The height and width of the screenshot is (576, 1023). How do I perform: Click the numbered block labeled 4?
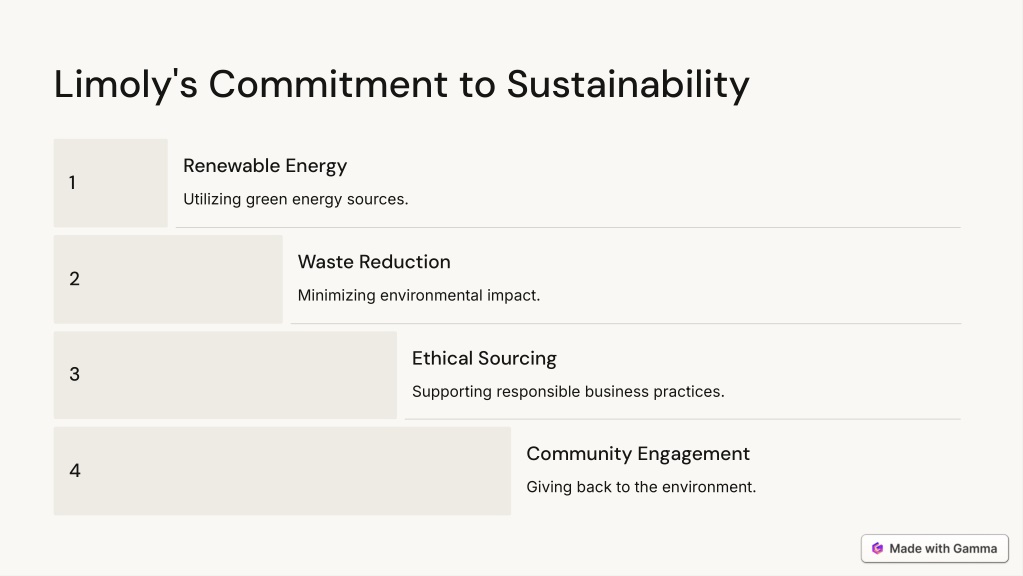coord(282,471)
